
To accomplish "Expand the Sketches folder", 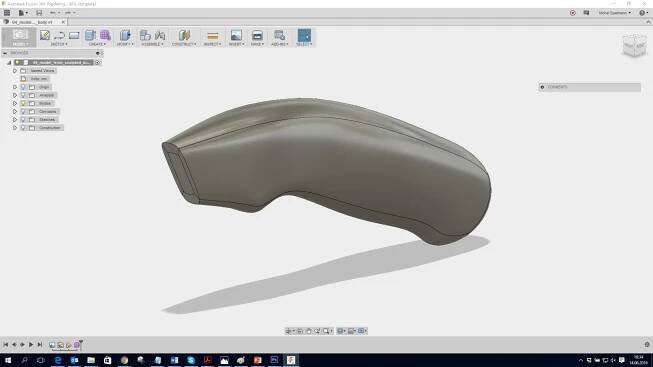I will point(15,120).
